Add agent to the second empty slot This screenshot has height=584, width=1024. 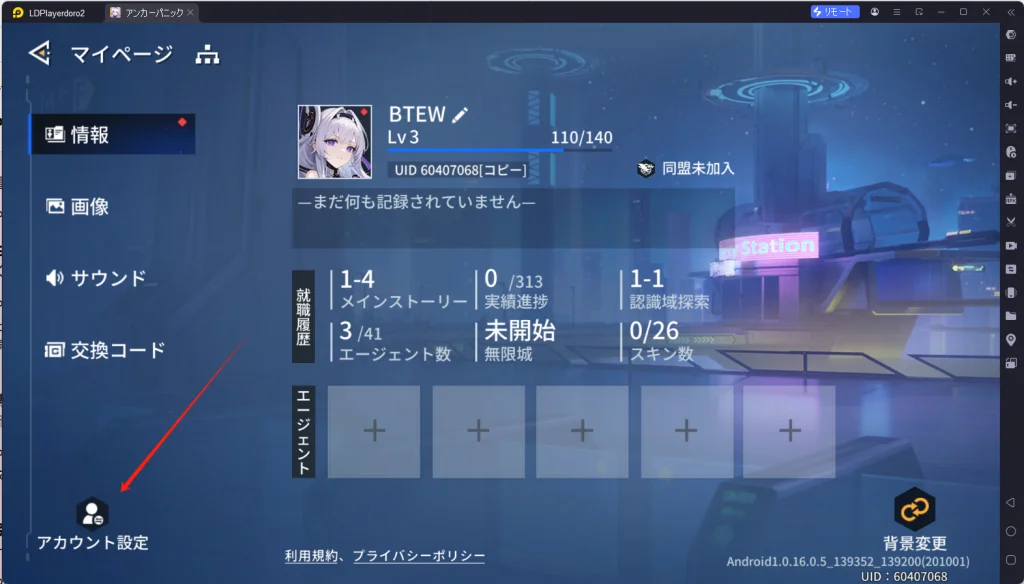pos(479,431)
